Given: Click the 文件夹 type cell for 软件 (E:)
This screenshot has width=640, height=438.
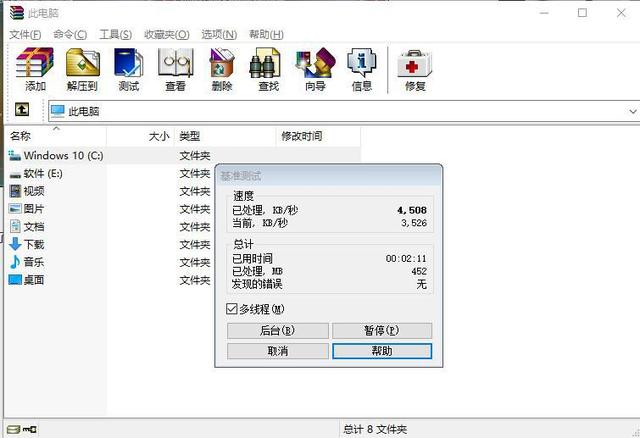Looking at the screenshot, I should [195, 173].
